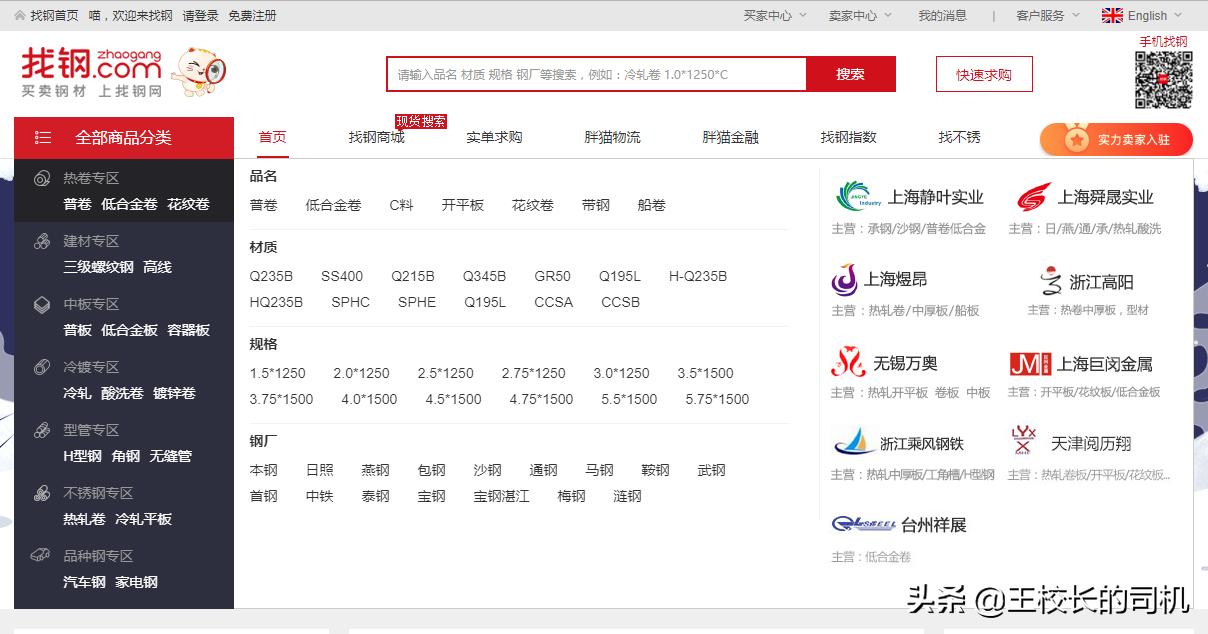Open the 无锡万奥 company logo
Image resolution: width=1208 pixels, height=634 pixels.
(x=848, y=362)
